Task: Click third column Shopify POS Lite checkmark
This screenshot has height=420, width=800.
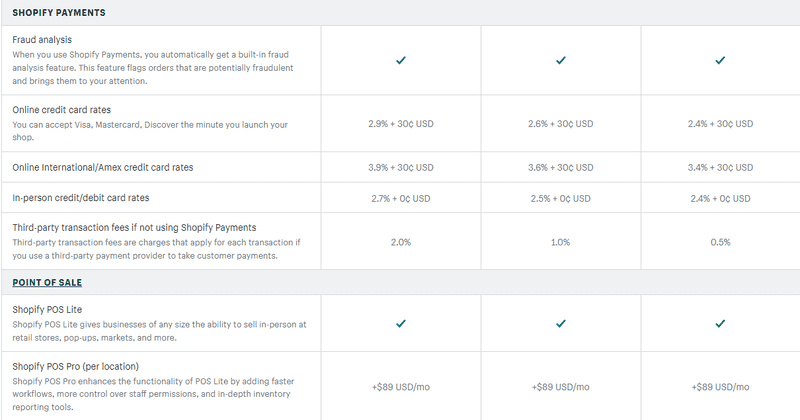Action: 720,323
